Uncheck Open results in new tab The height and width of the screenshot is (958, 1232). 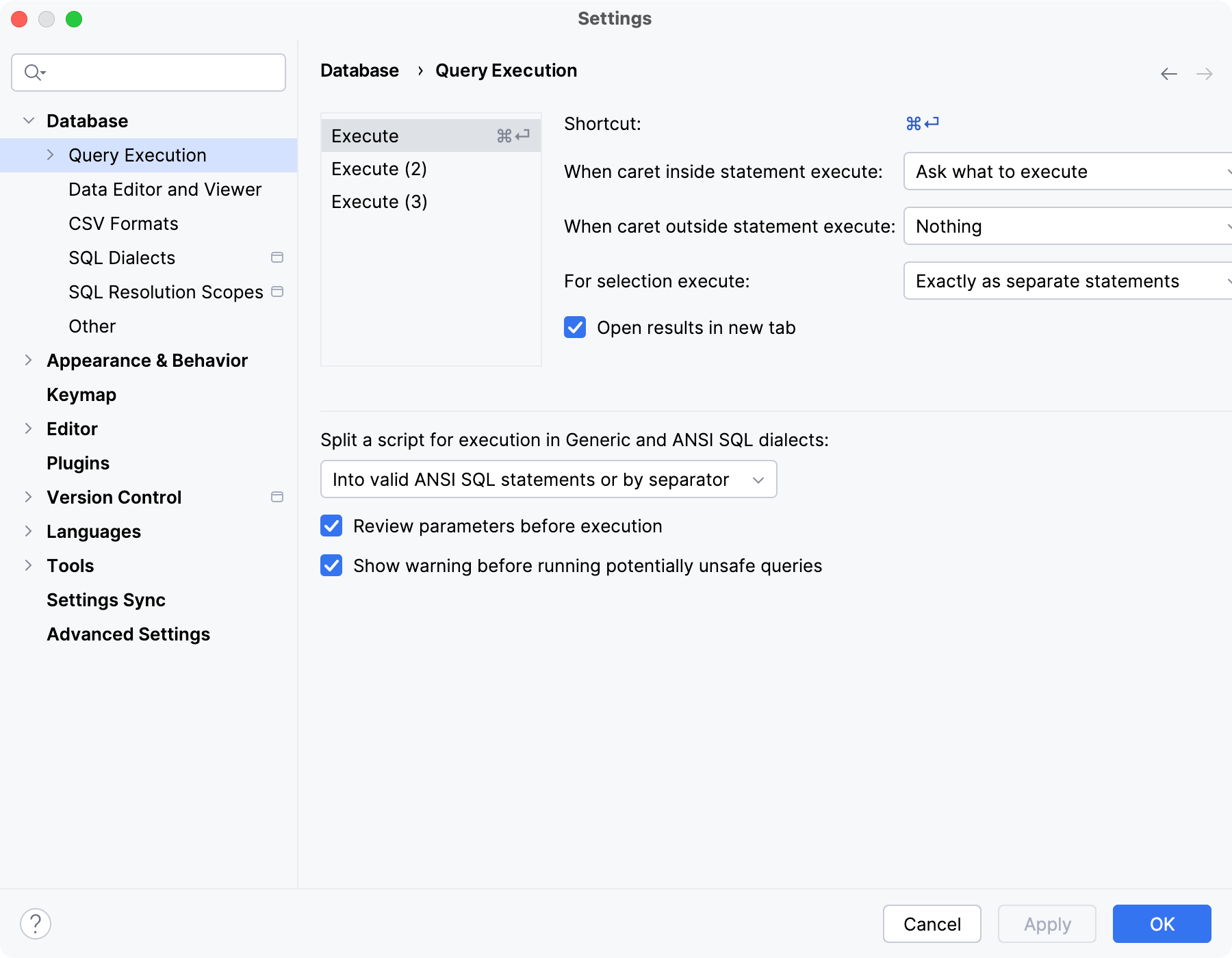point(575,328)
